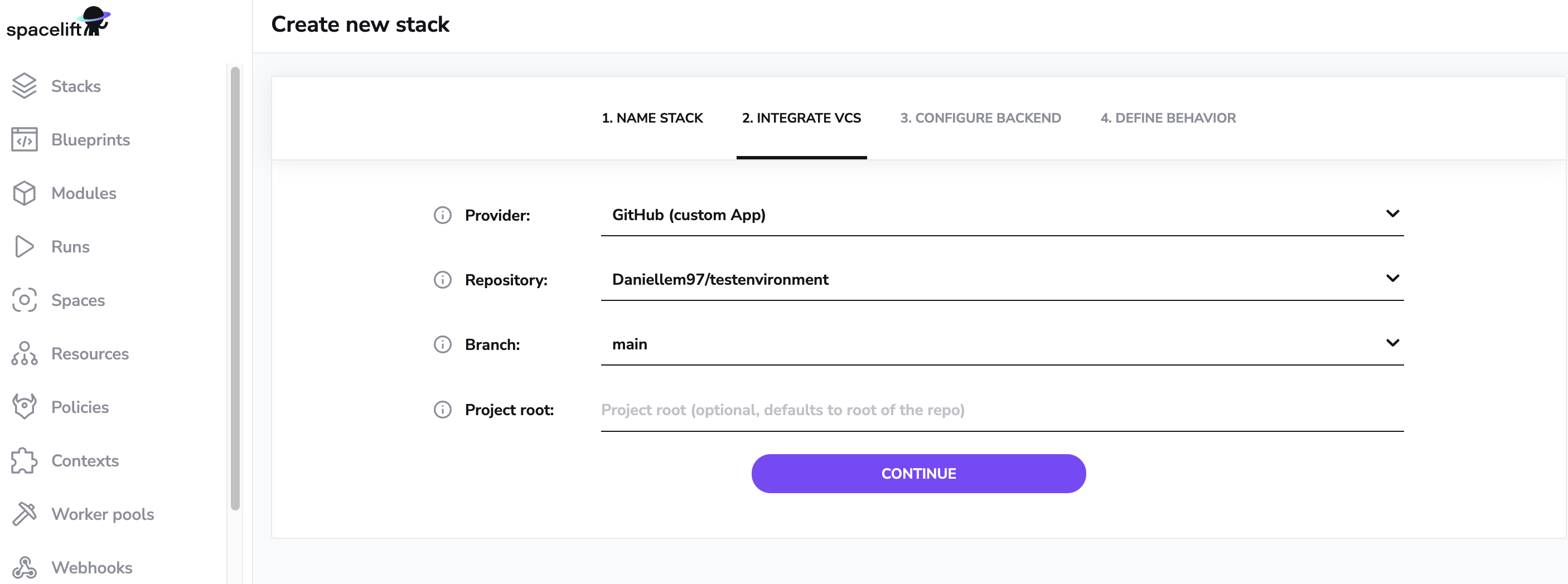The width and height of the screenshot is (1568, 584).
Task: Click the Runs play icon
Action: point(25,246)
